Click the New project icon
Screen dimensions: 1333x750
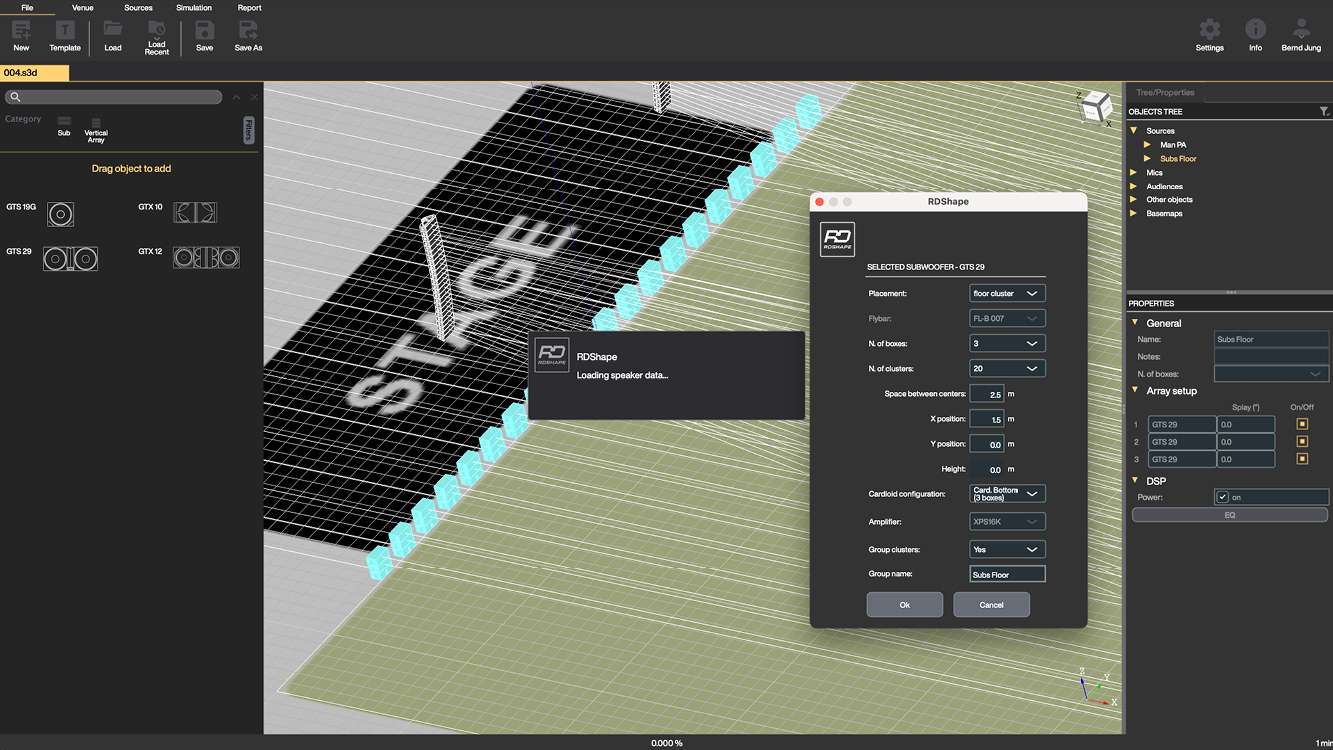pyautogui.click(x=21, y=30)
